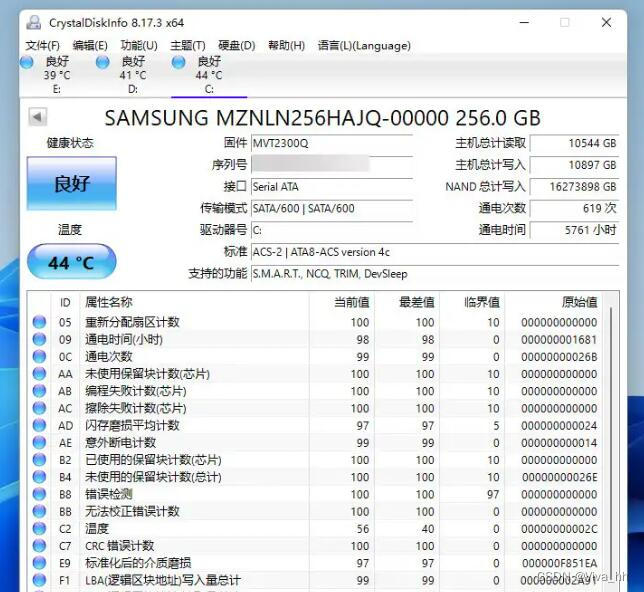Click status orb for ID BB row
This screenshot has width=644, height=592.
point(39,511)
